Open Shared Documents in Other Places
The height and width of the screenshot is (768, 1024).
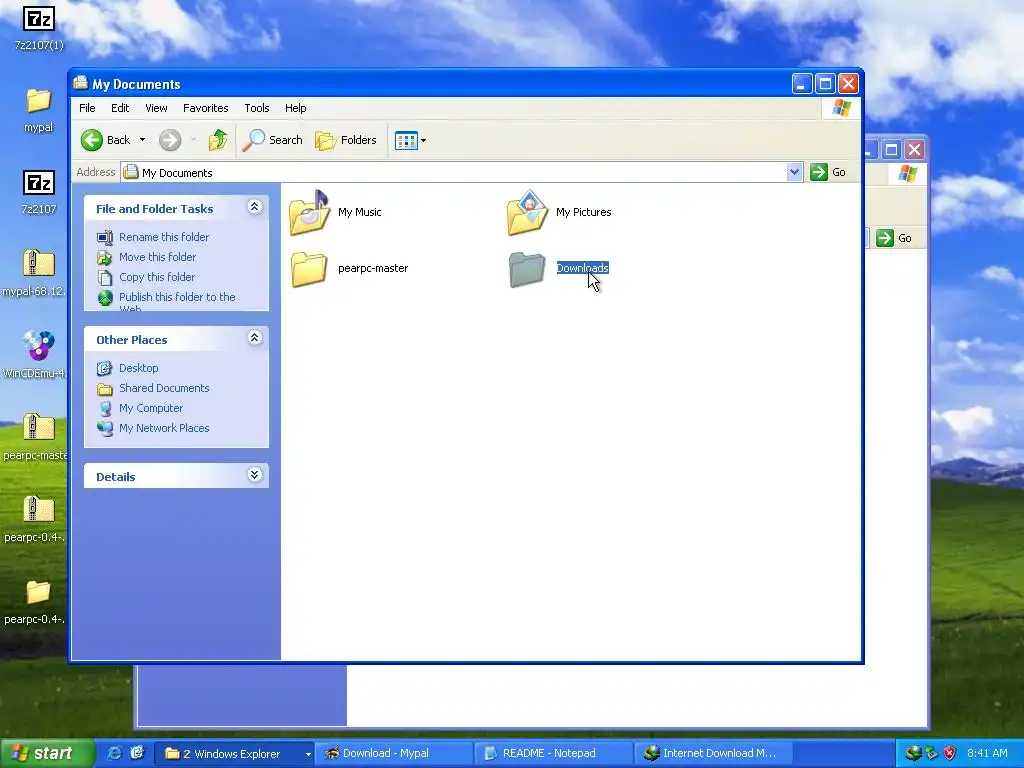coord(164,388)
